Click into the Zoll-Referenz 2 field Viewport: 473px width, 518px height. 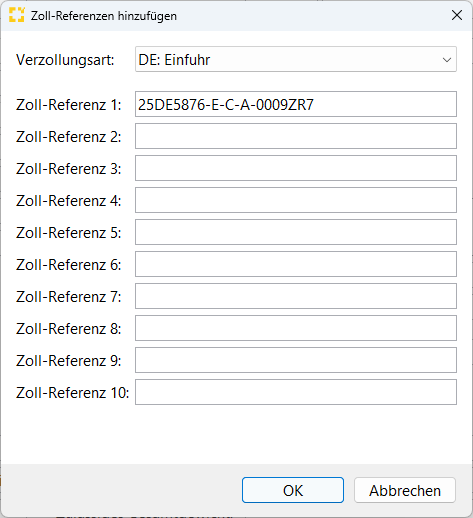pyautogui.click(x=296, y=136)
